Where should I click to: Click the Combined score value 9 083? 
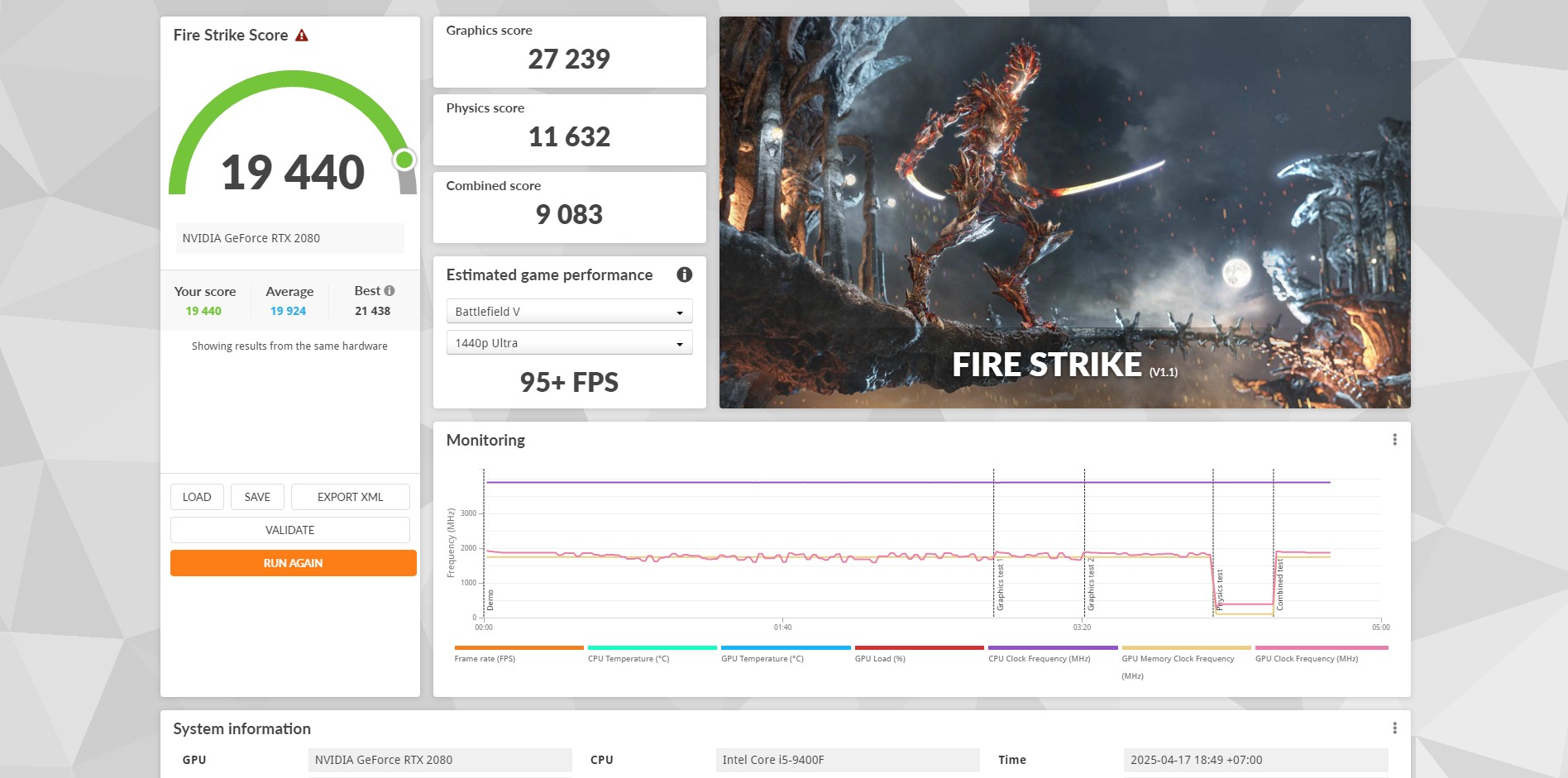(x=569, y=214)
